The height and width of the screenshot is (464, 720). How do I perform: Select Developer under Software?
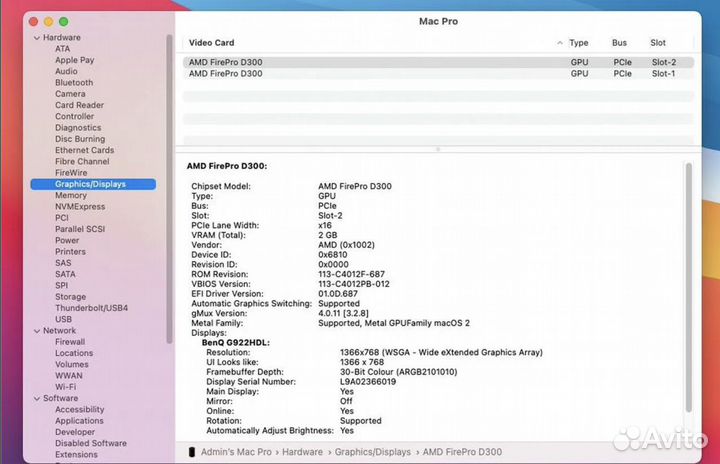point(75,432)
